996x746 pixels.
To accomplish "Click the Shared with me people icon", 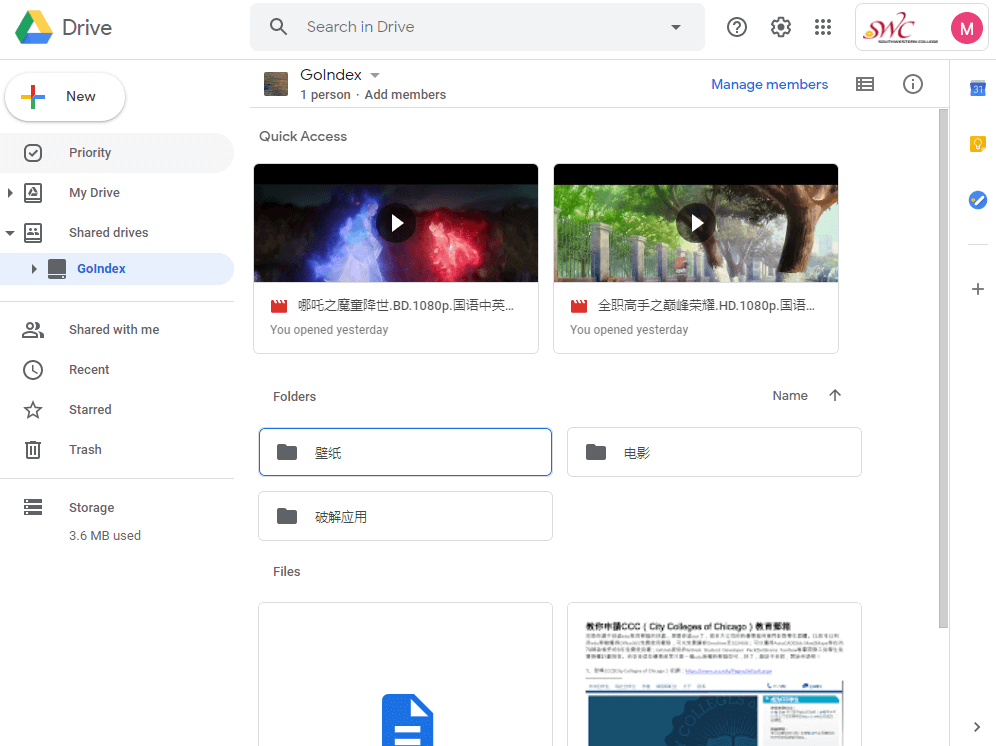I will 33,330.
